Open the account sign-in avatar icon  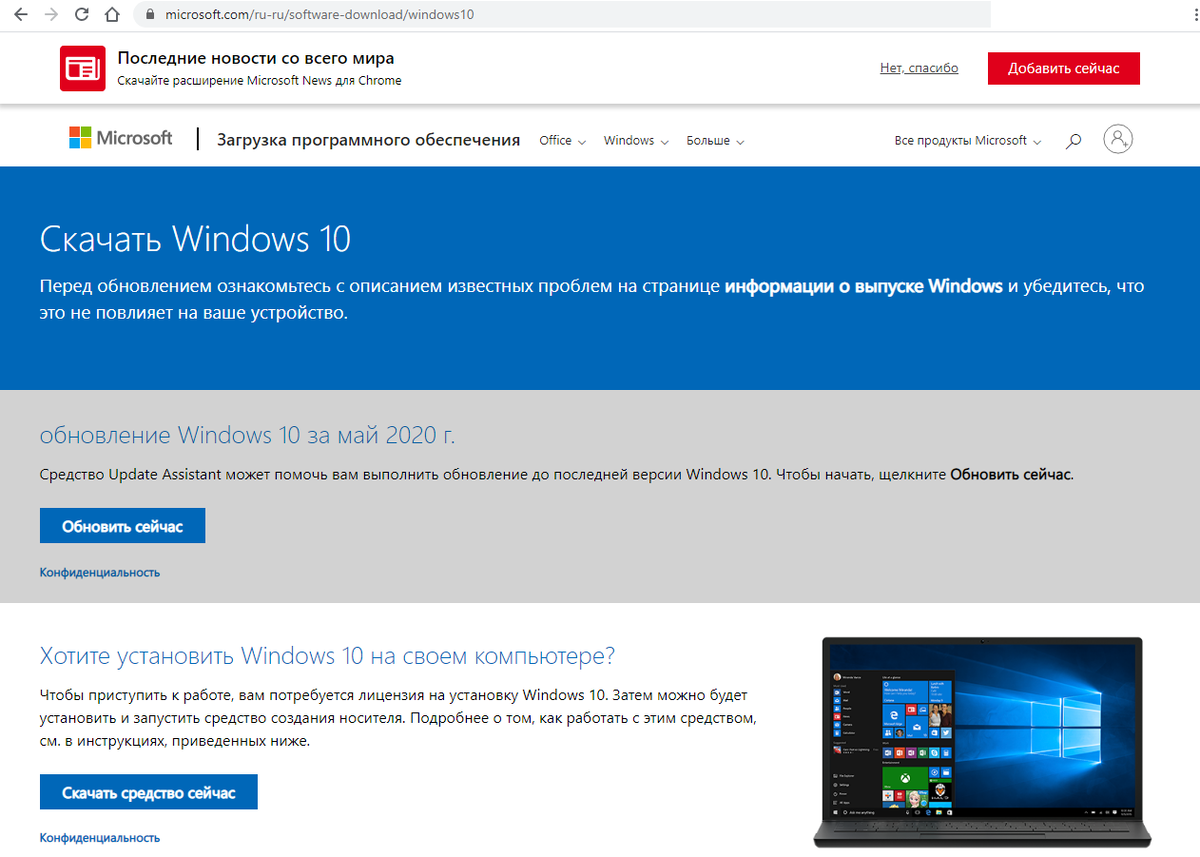1118,139
